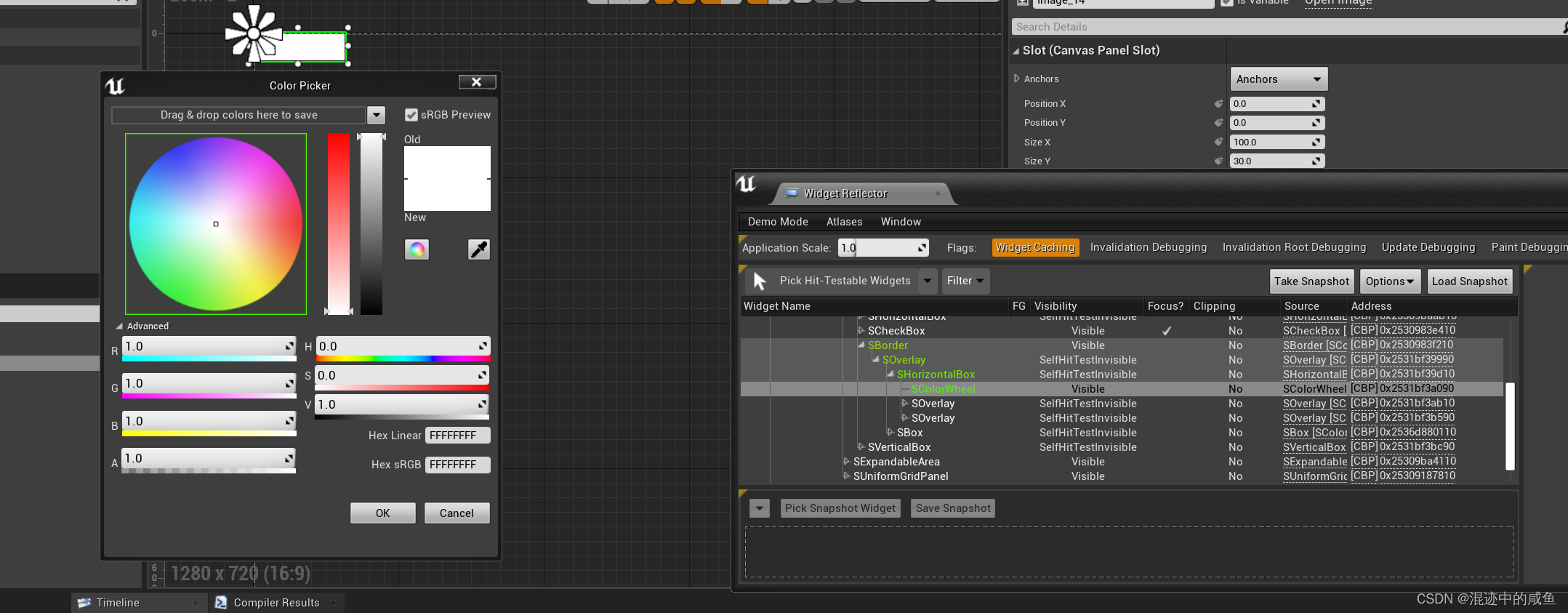Click the Application Scale input field

[883, 248]
